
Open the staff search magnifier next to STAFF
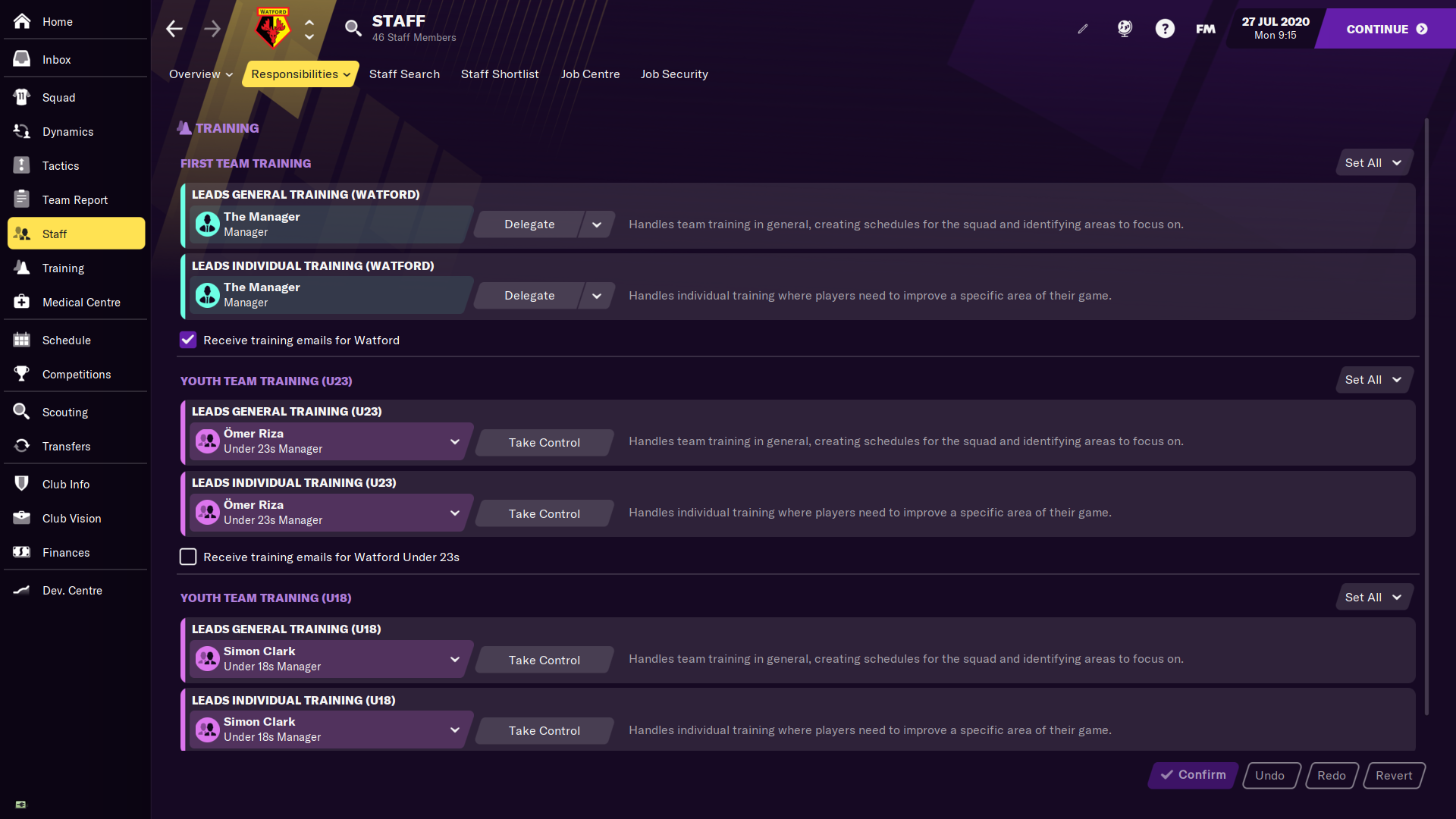[353, 28]
